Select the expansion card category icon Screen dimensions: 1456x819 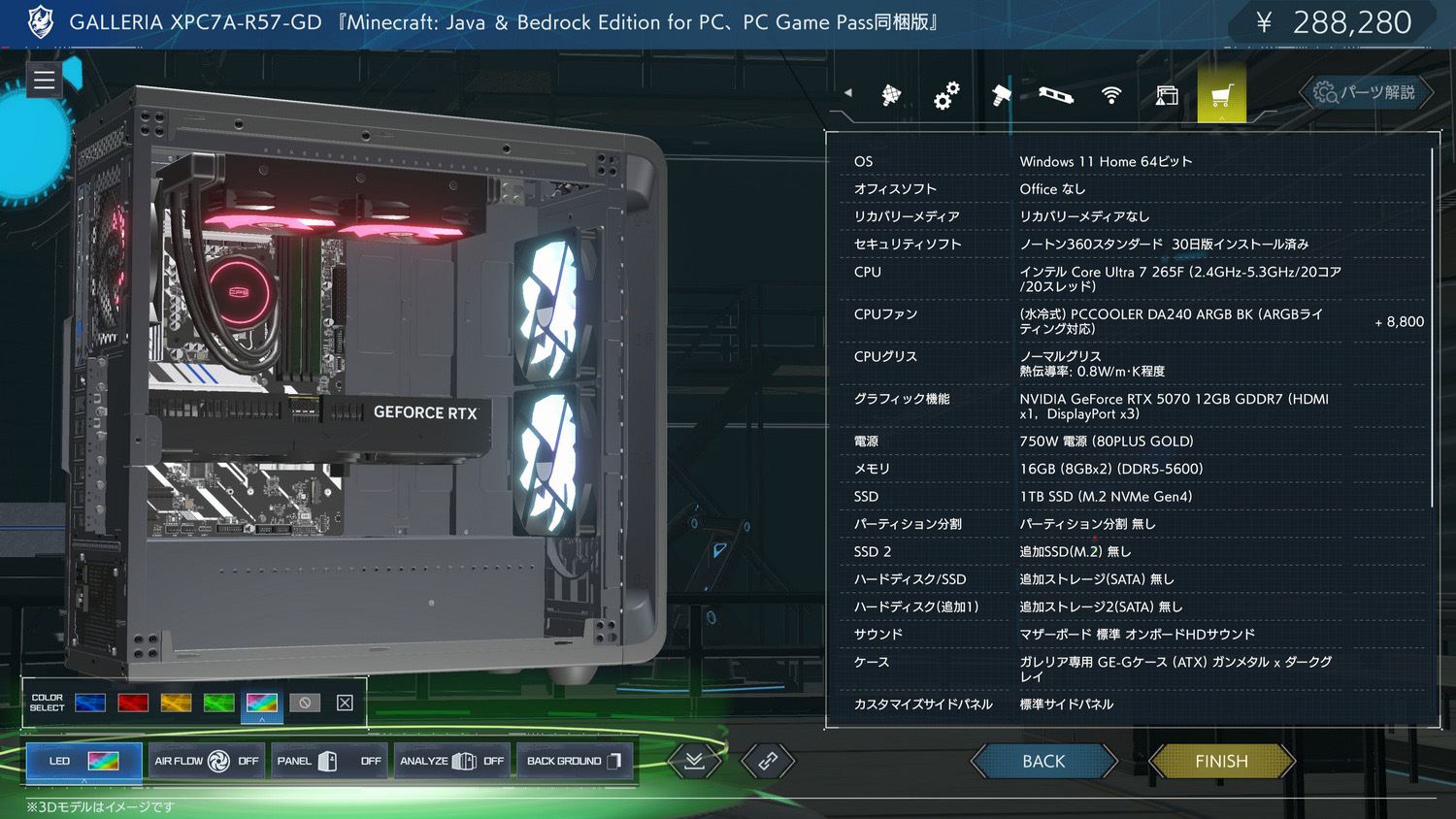click(x=1056, y=95)
